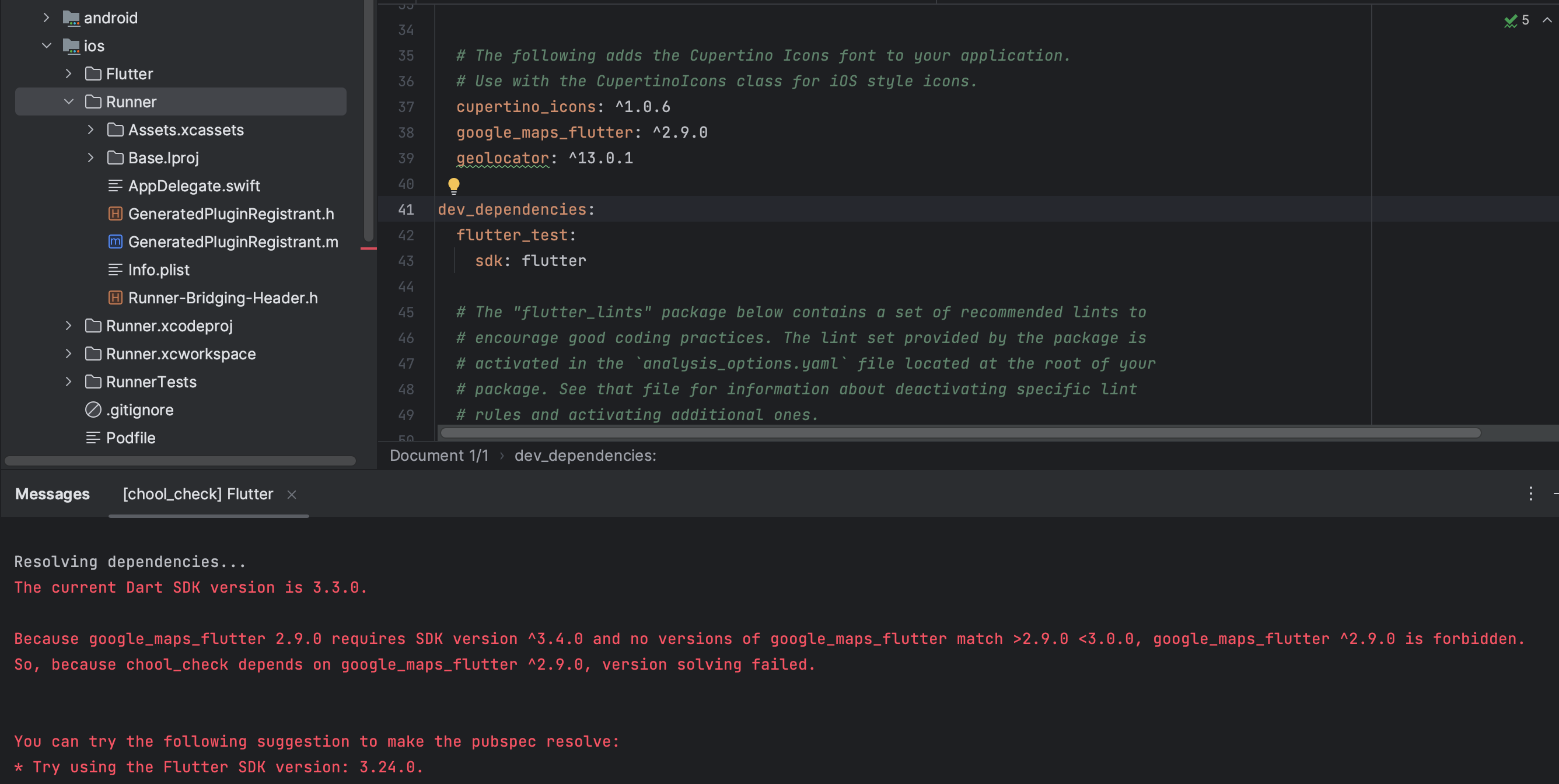1559x784 pixels.
Task: Click the dev_dependencies breadcrumb
Action: 585,456
